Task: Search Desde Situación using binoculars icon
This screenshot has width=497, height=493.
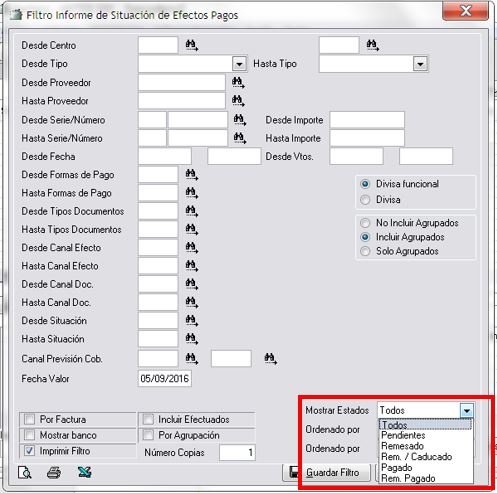Action: click(x=191, y=320)
